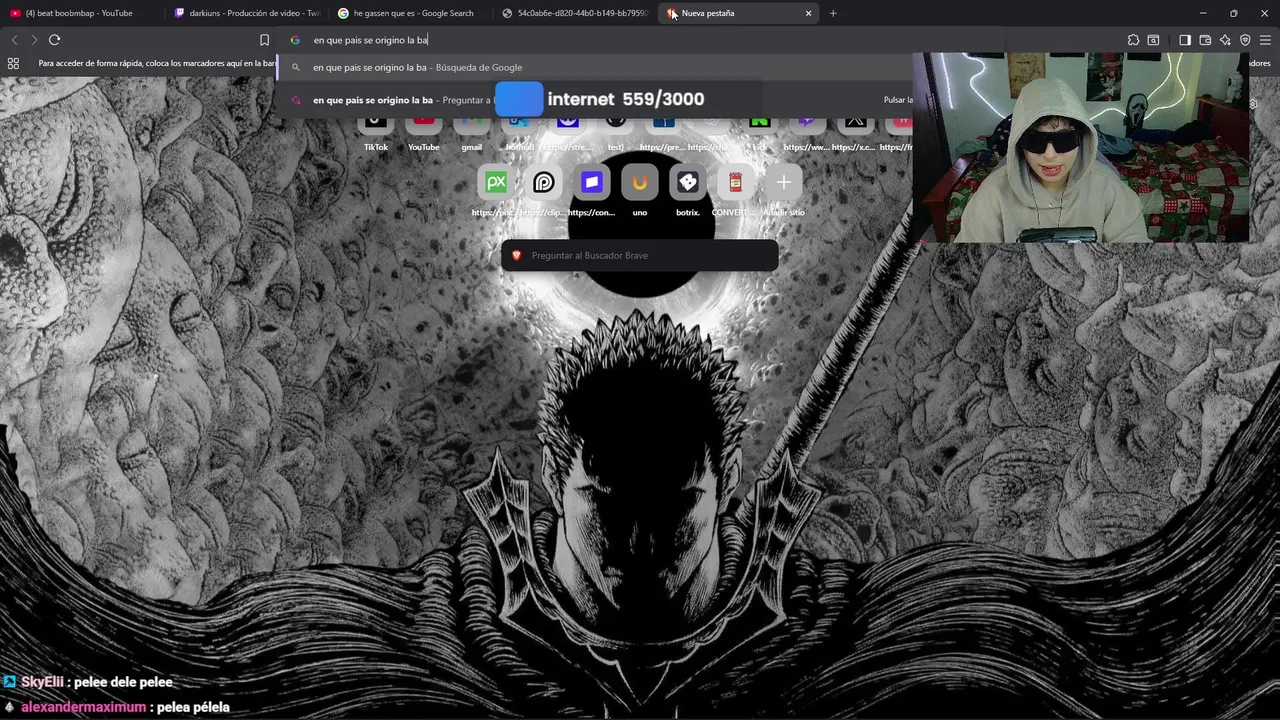
Task: Switch to the 'beat boobmbap - YouTube' tab
Action: (78, 13)
